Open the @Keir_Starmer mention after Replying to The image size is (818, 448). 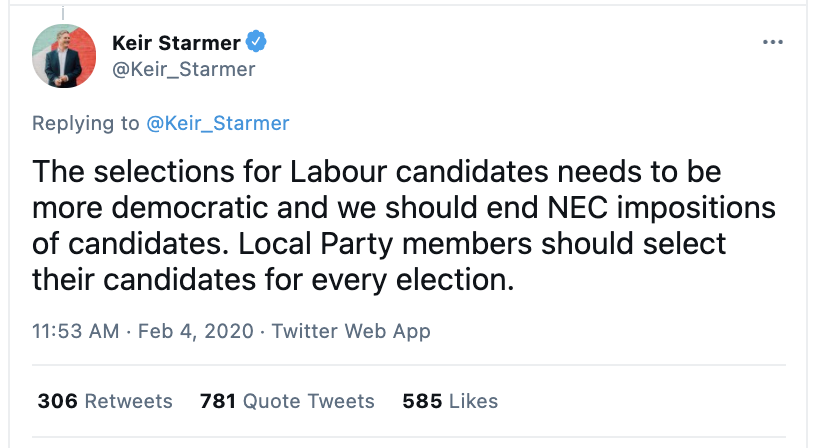click(217, 123)
